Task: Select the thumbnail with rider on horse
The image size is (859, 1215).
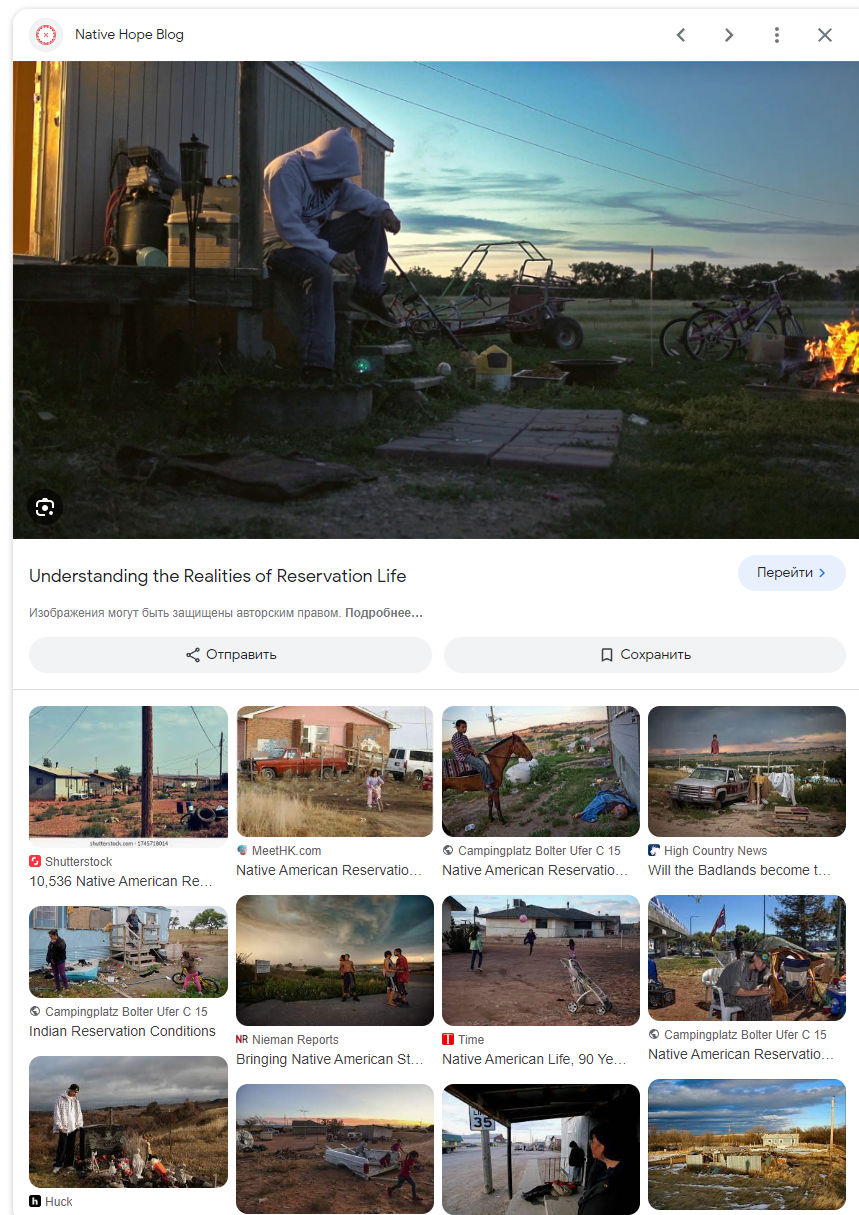Action: 540,771
